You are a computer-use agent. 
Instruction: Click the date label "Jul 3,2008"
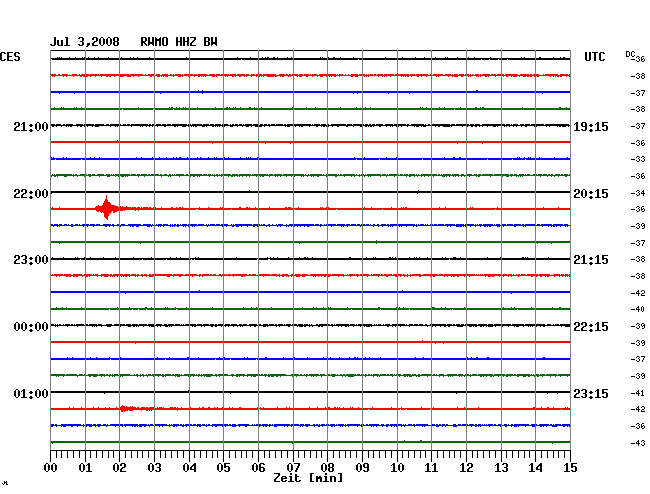click(x=85, y=42)
